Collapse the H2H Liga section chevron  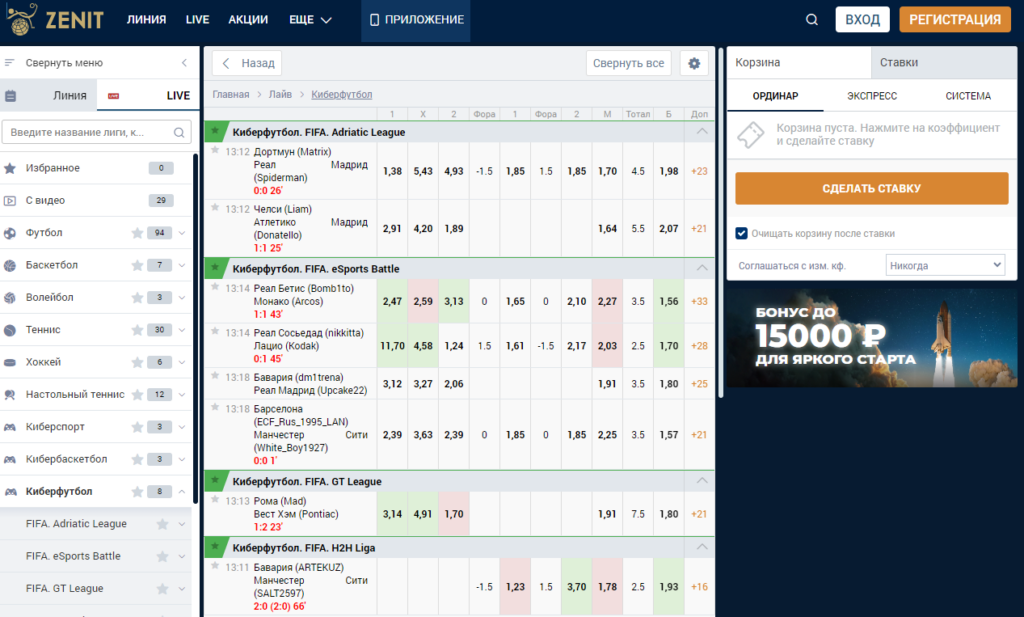coord(702,547)
